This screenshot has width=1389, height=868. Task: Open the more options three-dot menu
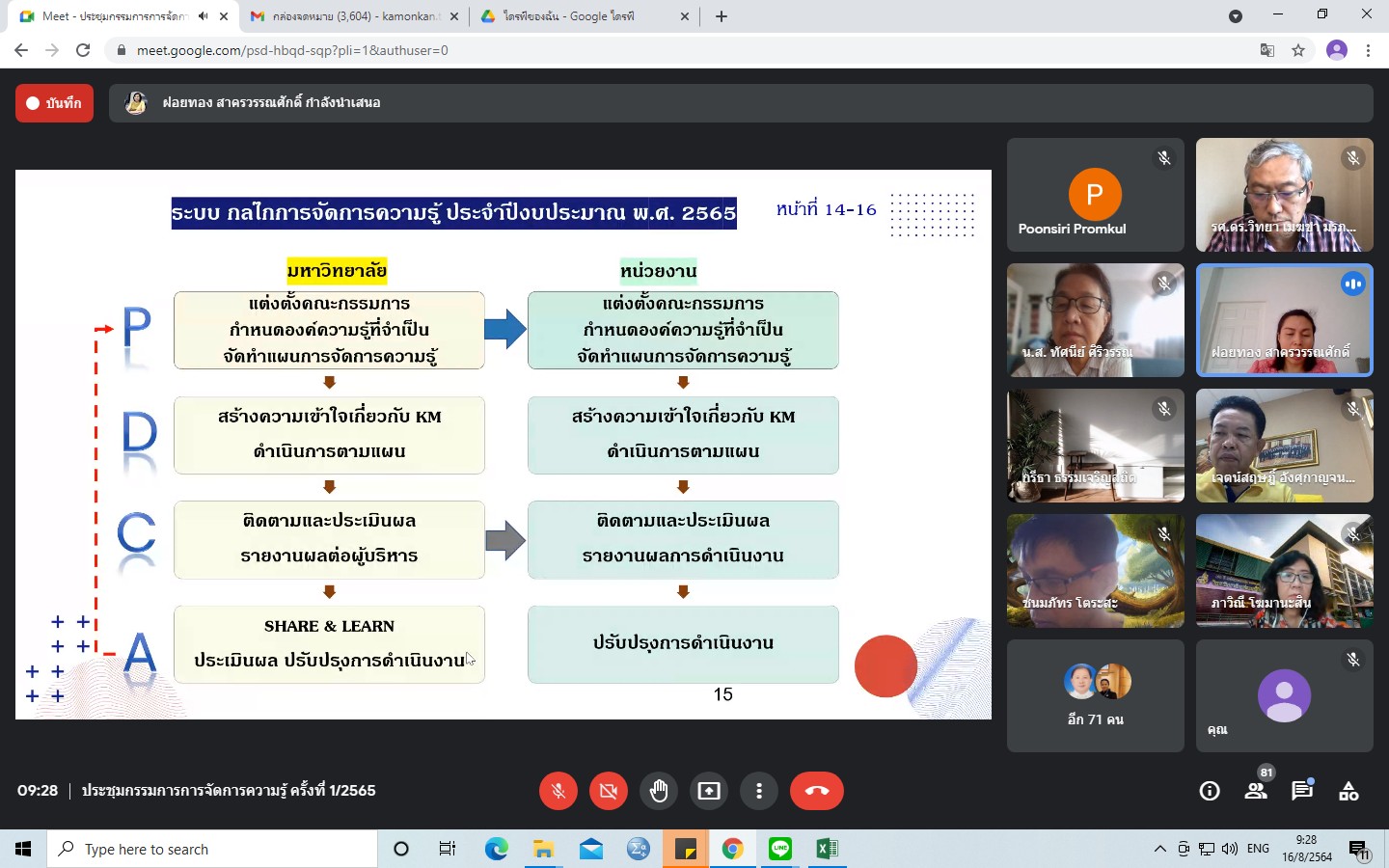[759, 791]
